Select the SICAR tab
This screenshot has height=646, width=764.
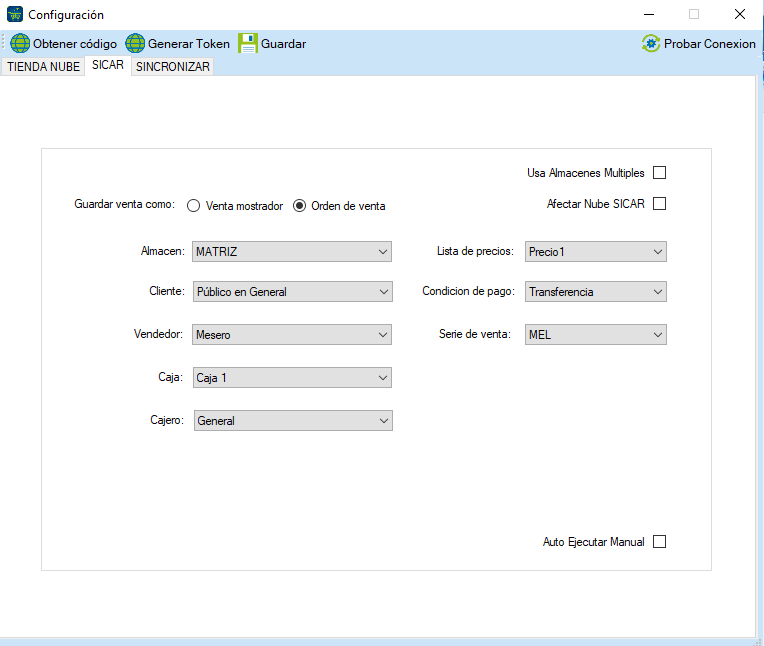click(108, 65)
